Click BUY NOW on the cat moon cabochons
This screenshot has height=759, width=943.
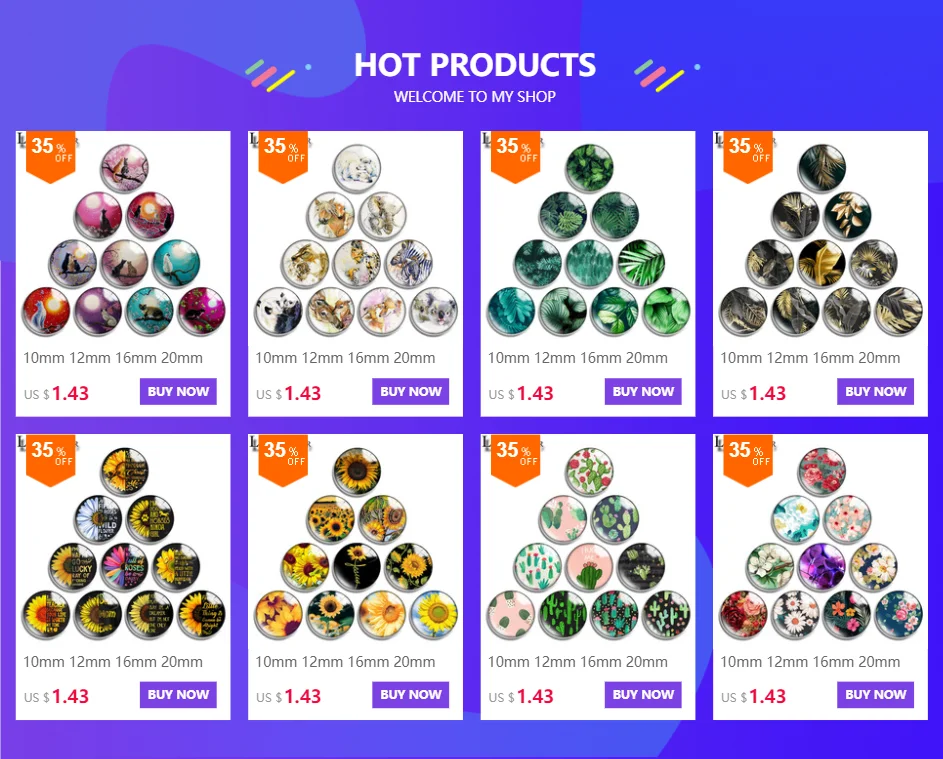click(x=178, y=392)
